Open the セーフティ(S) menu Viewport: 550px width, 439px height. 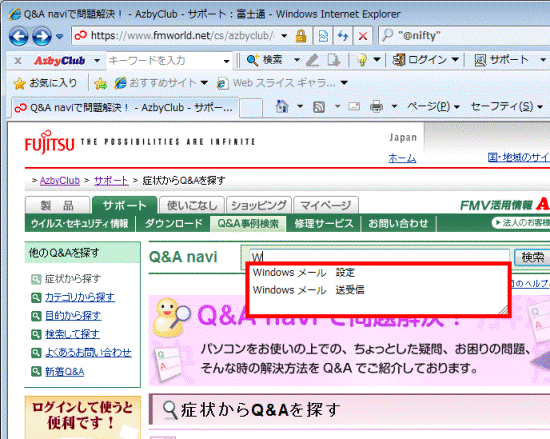[x=507, y=106]
